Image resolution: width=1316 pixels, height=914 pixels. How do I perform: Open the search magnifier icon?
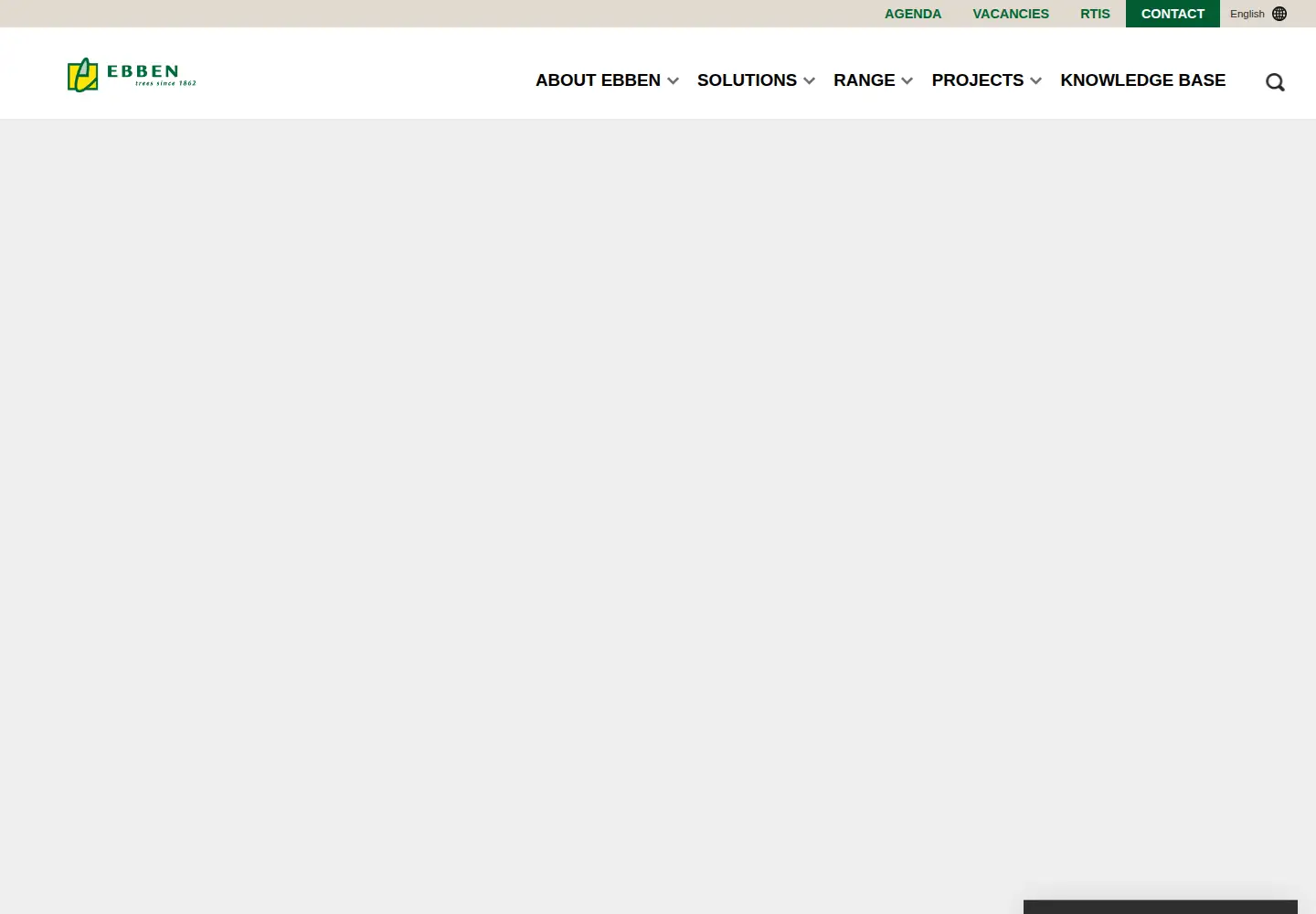1275,82
